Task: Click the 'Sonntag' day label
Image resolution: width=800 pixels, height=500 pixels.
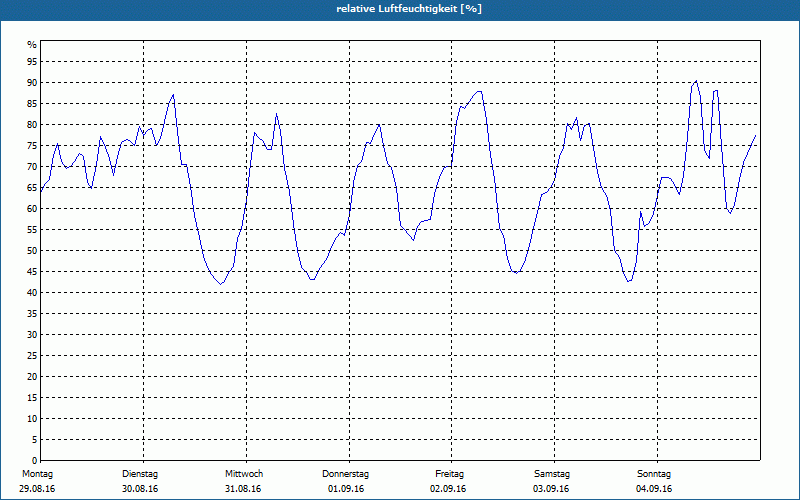Action: [654, 474]
